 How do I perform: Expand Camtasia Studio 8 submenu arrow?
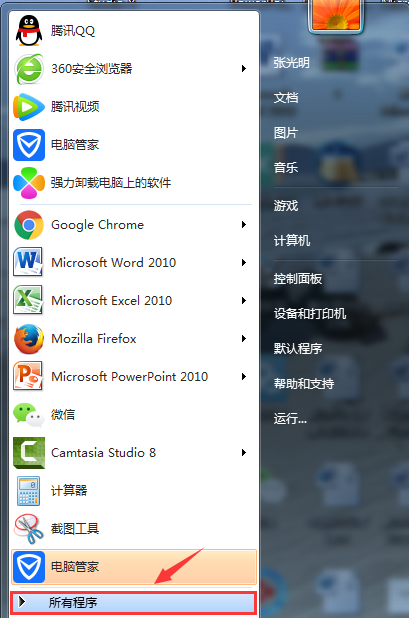(x=244, y=452)
